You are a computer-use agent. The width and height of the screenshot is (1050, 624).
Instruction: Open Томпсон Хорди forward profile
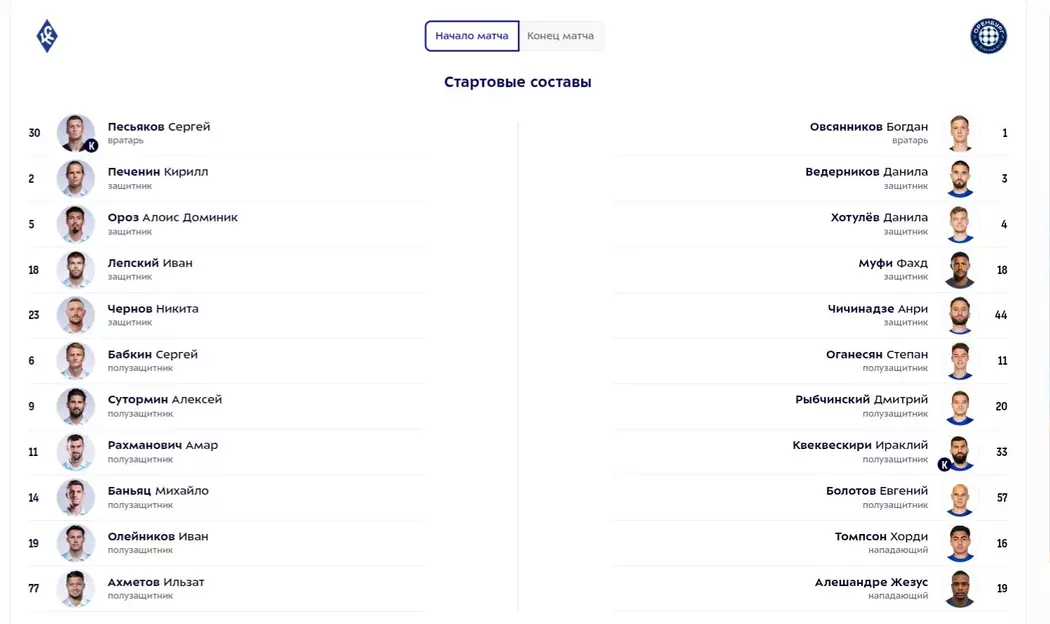pyautogui.click(x=881, y=537)
